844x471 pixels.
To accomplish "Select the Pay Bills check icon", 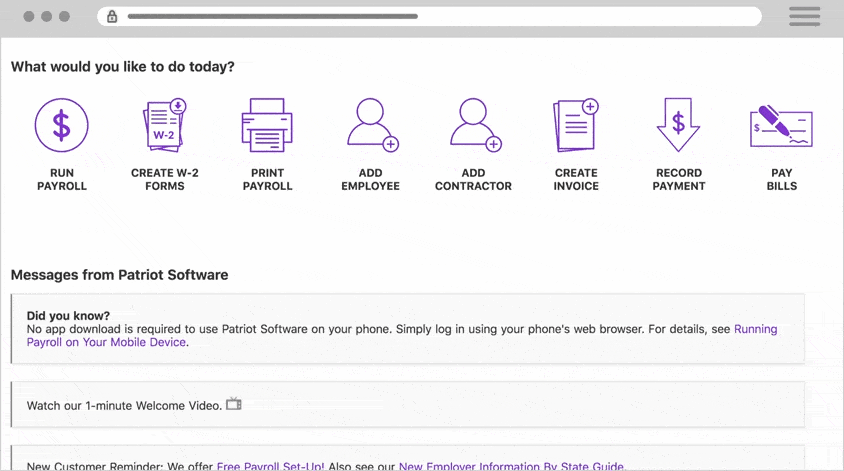I will click(x=781, y=125).
